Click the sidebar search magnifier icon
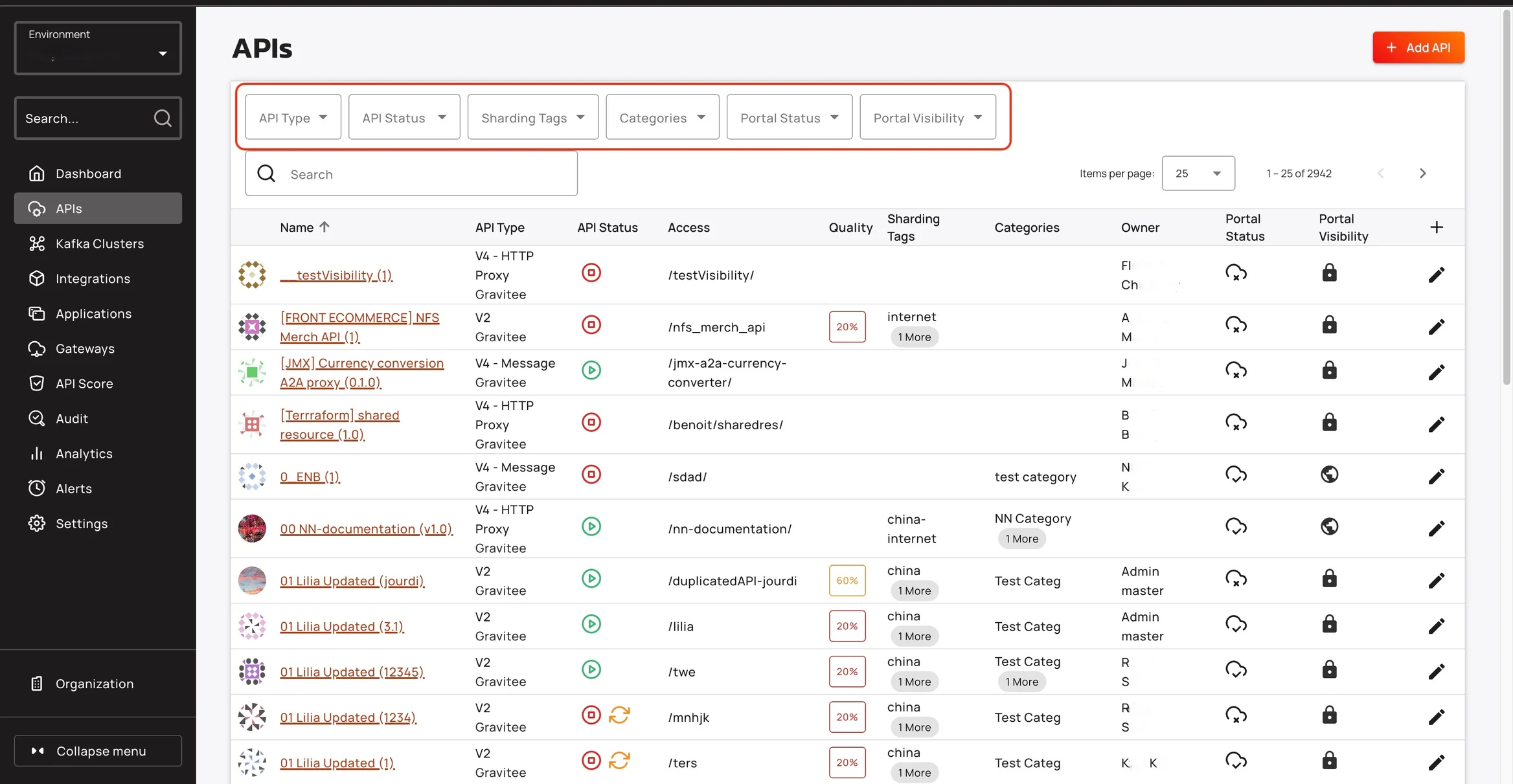The width and height of the screenshot is (1513, 784). coord(163,118)
